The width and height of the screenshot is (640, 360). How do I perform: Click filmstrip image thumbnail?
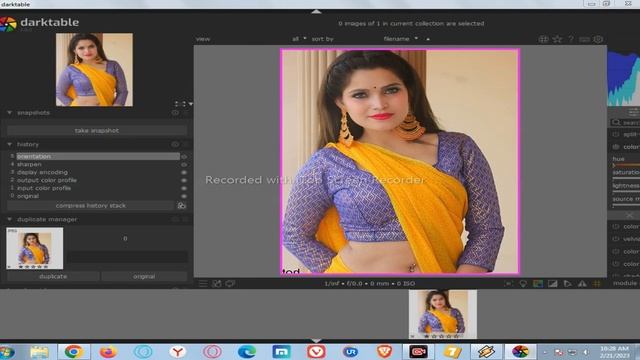click(x=443, y=314)
